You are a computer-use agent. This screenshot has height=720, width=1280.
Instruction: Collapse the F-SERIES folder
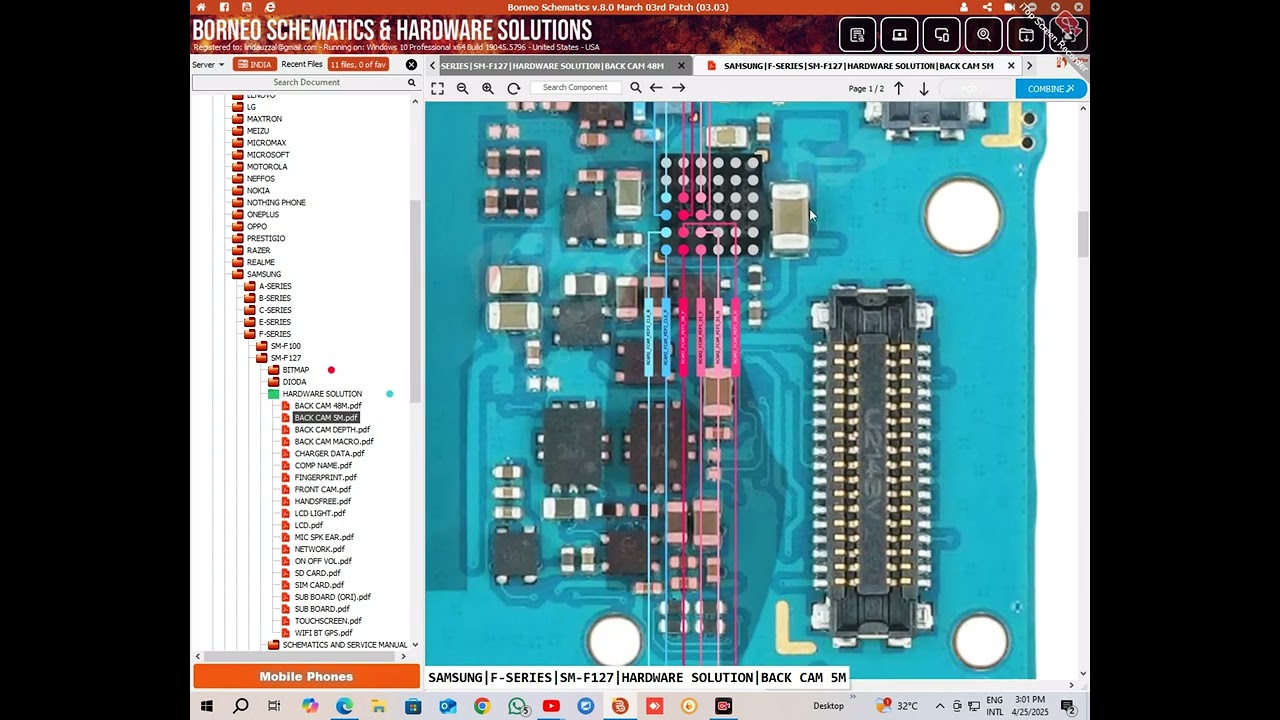[x=250, y=334]
